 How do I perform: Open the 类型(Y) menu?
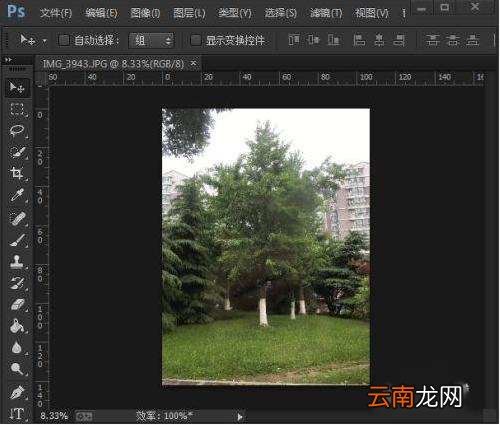click(235, 13)
